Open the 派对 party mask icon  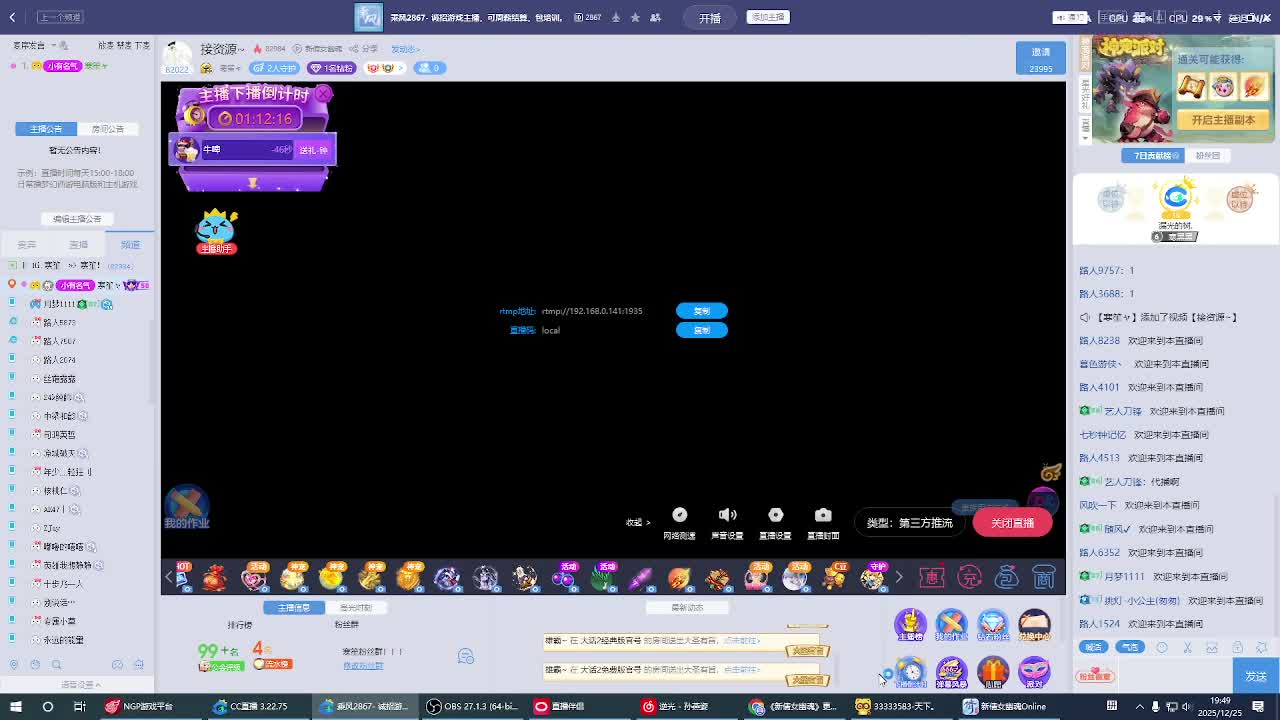point(1034,670)
